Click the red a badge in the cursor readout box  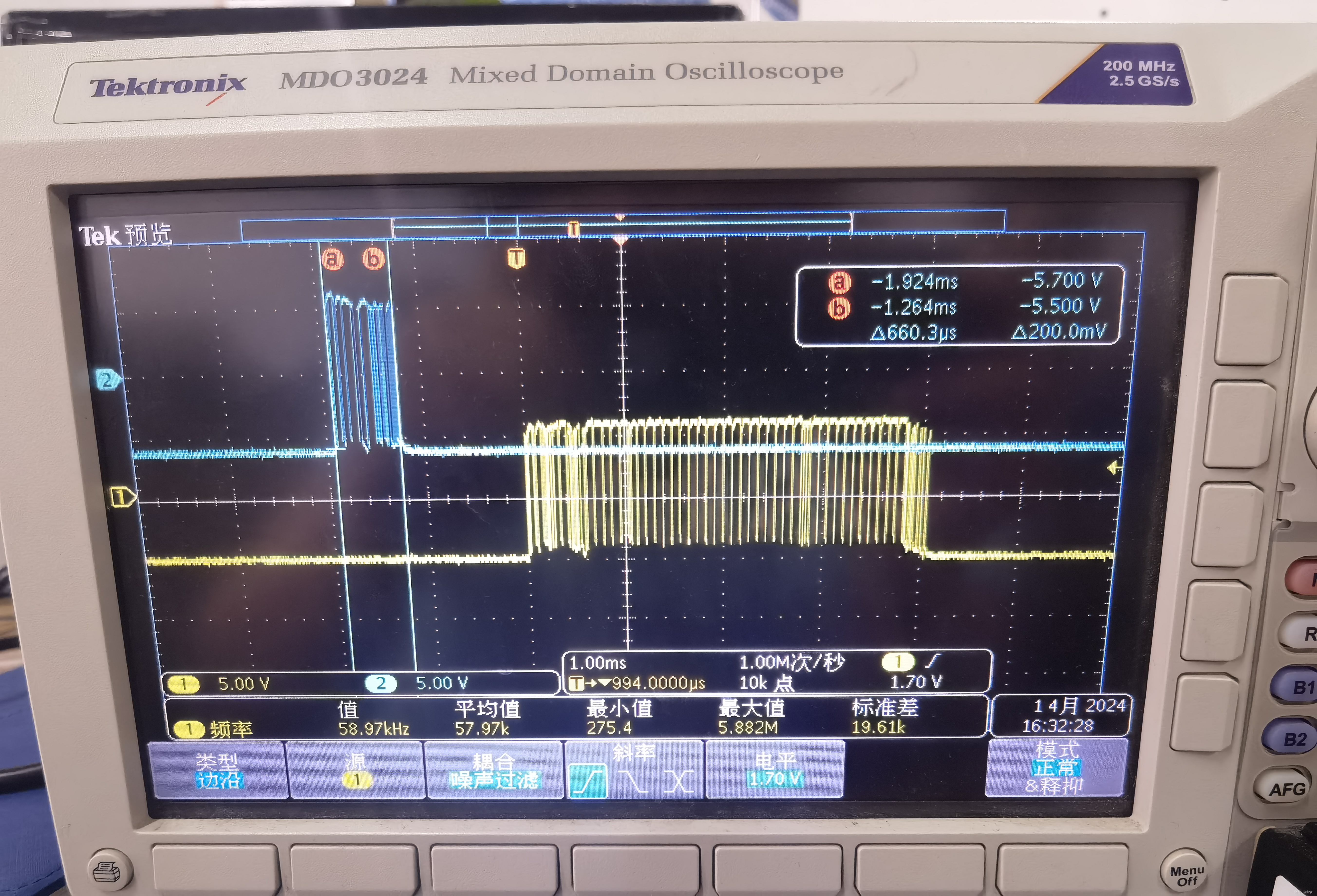tap(839, 282)
